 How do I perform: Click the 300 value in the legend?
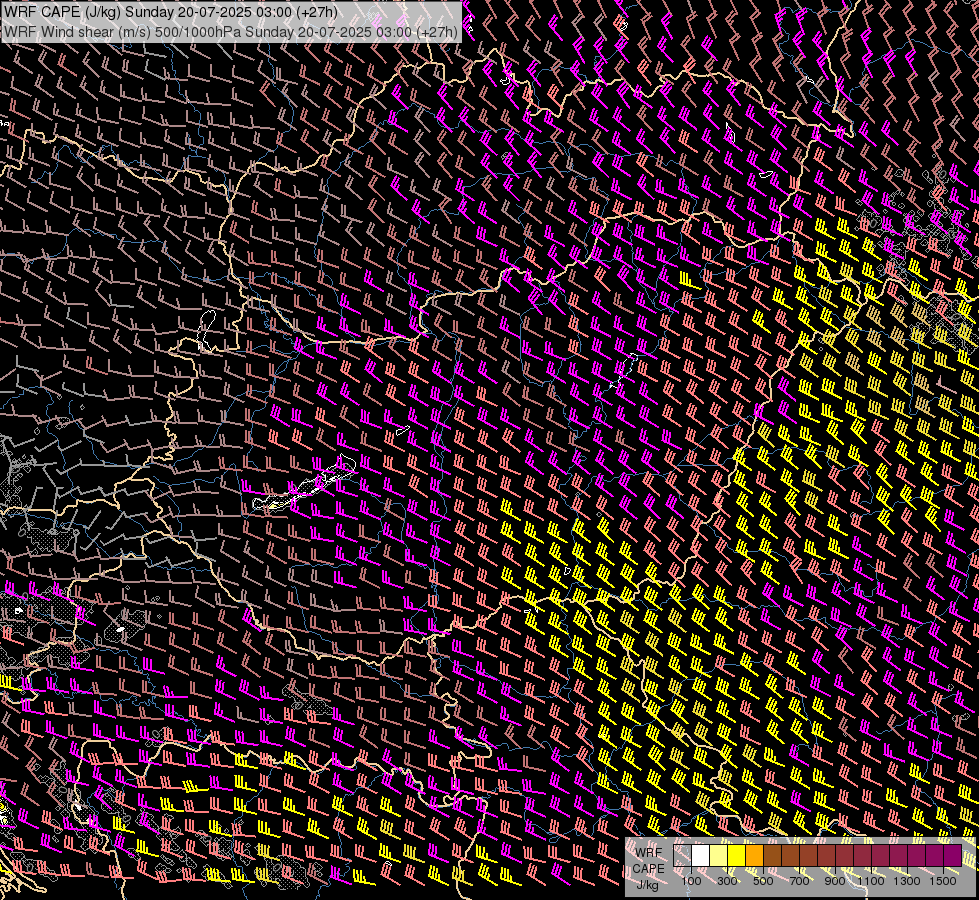click(727, 881)
